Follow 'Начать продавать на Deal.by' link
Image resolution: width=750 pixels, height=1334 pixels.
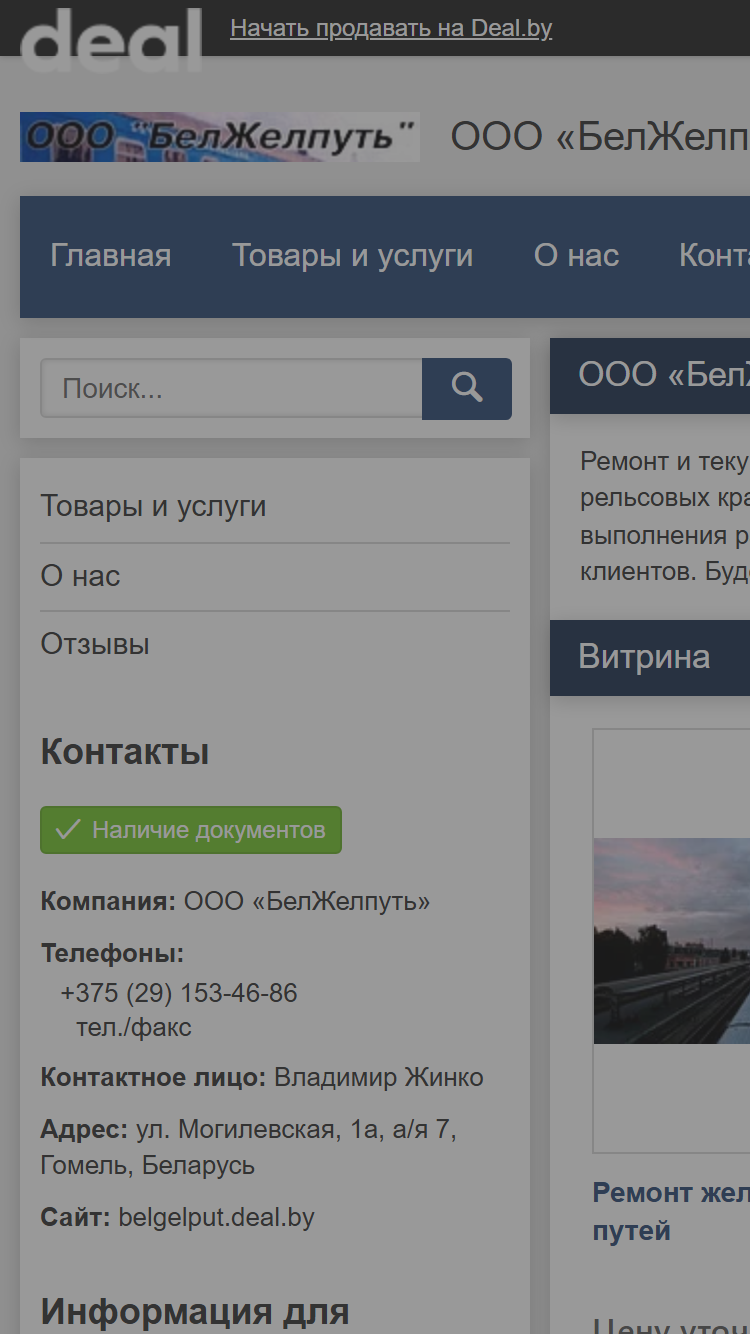point(391,28)
